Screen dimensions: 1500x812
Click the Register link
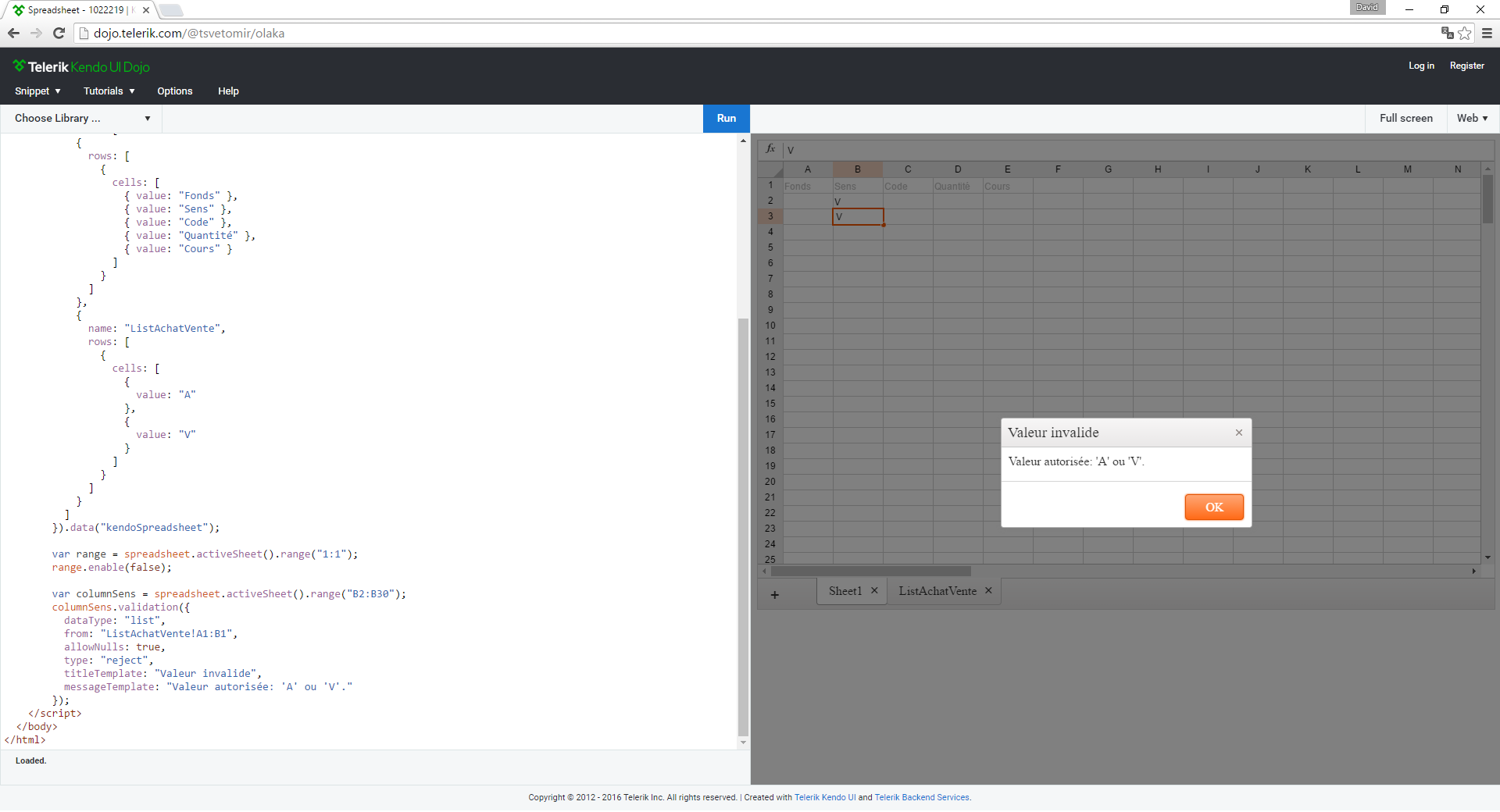1466,66
